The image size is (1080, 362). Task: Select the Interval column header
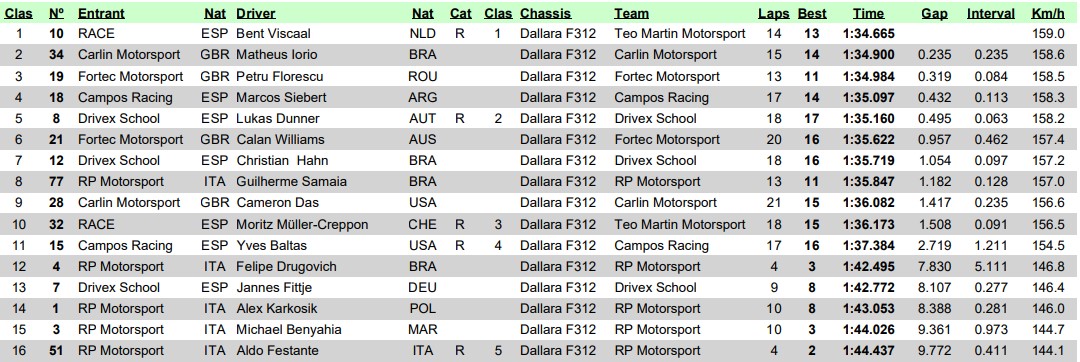tap(990, 13)
